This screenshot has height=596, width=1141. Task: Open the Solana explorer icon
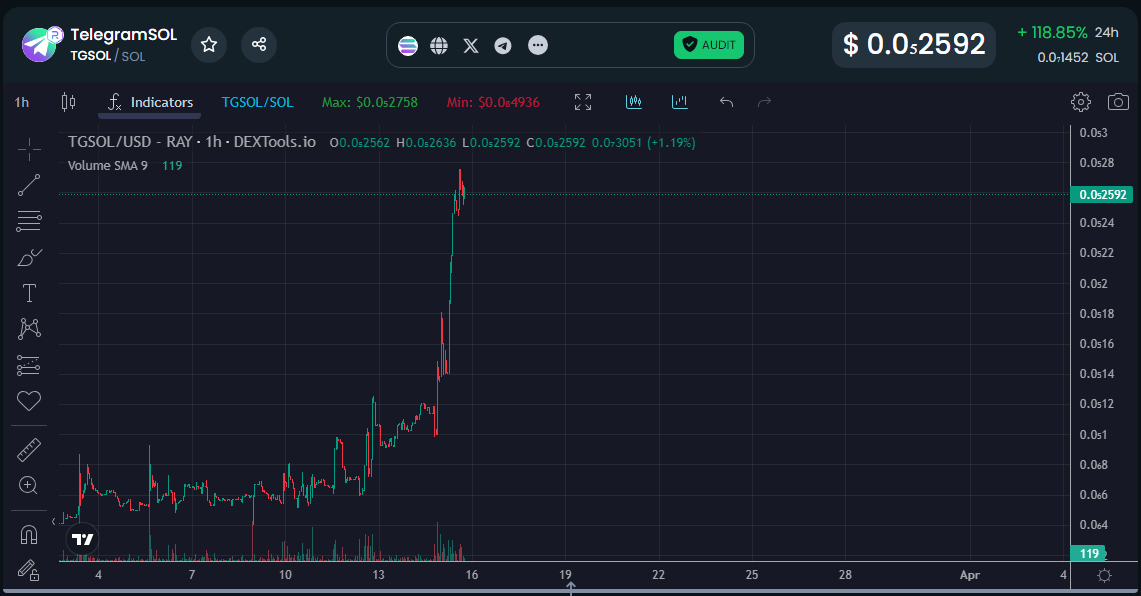point(408,46)
